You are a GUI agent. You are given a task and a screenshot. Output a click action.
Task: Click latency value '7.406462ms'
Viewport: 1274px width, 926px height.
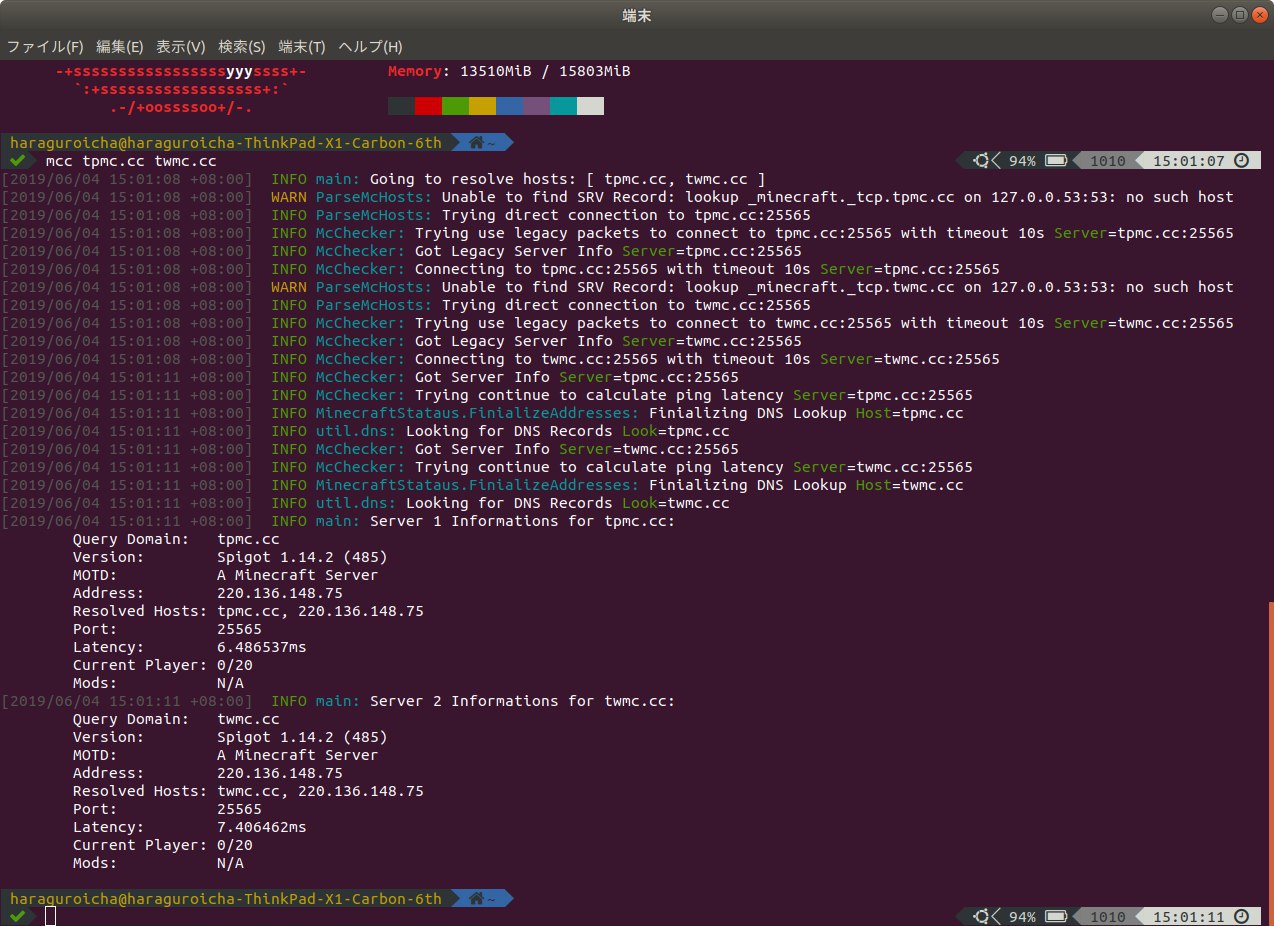[x=262, y=827]
